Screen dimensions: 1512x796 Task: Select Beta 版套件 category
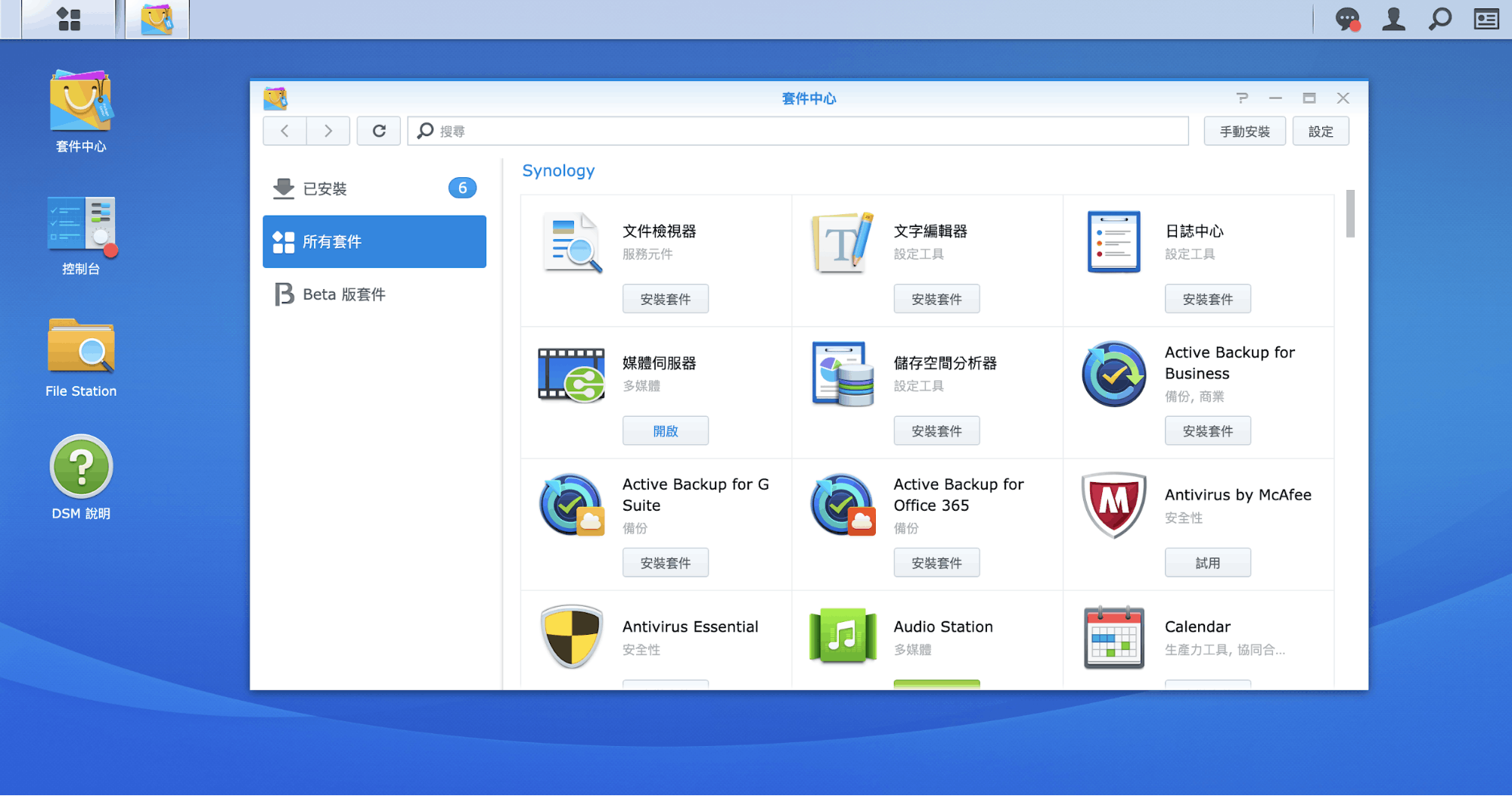(374, 294)
